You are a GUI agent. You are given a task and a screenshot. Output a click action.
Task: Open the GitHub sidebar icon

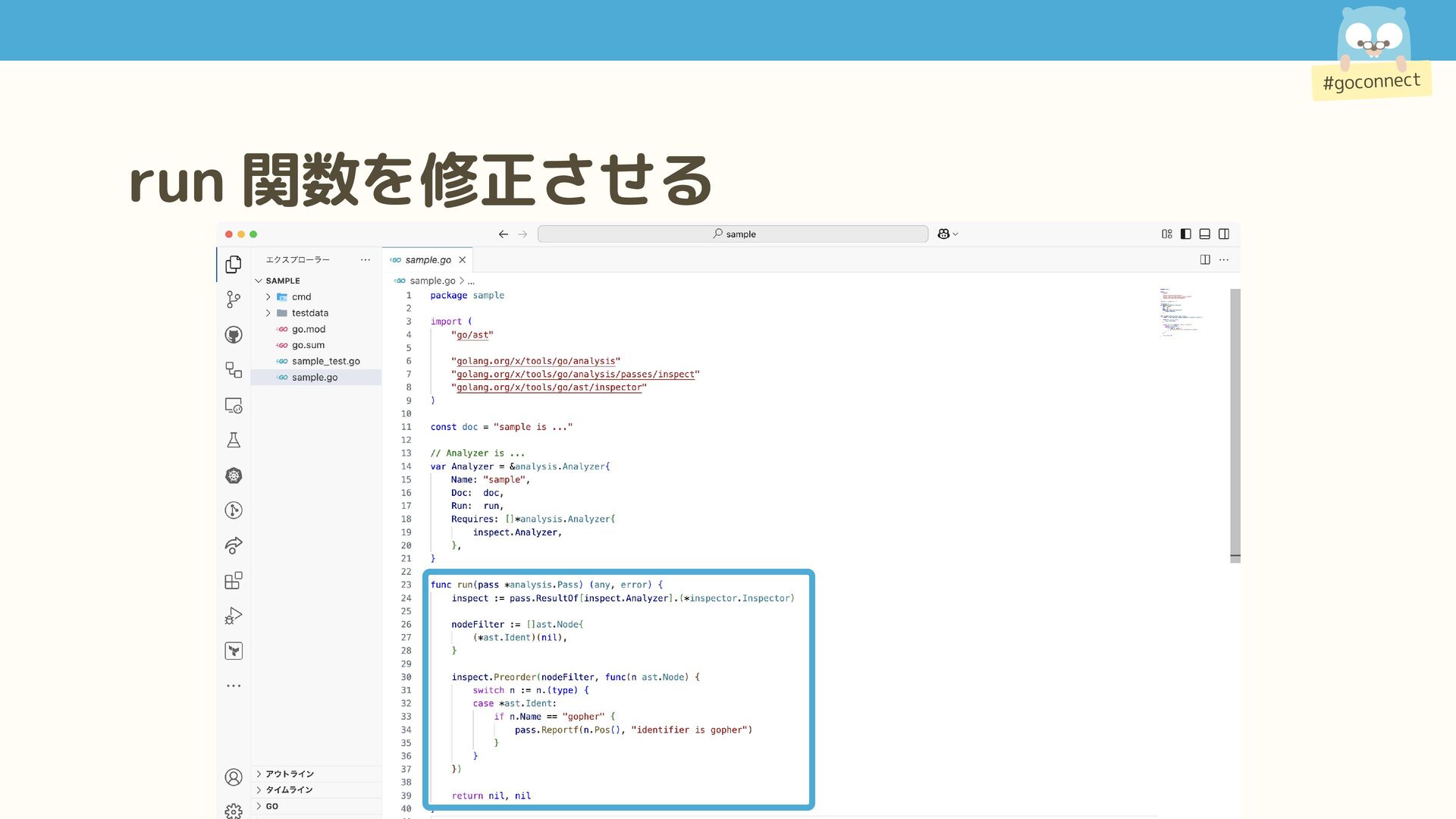tap(234, 334)
